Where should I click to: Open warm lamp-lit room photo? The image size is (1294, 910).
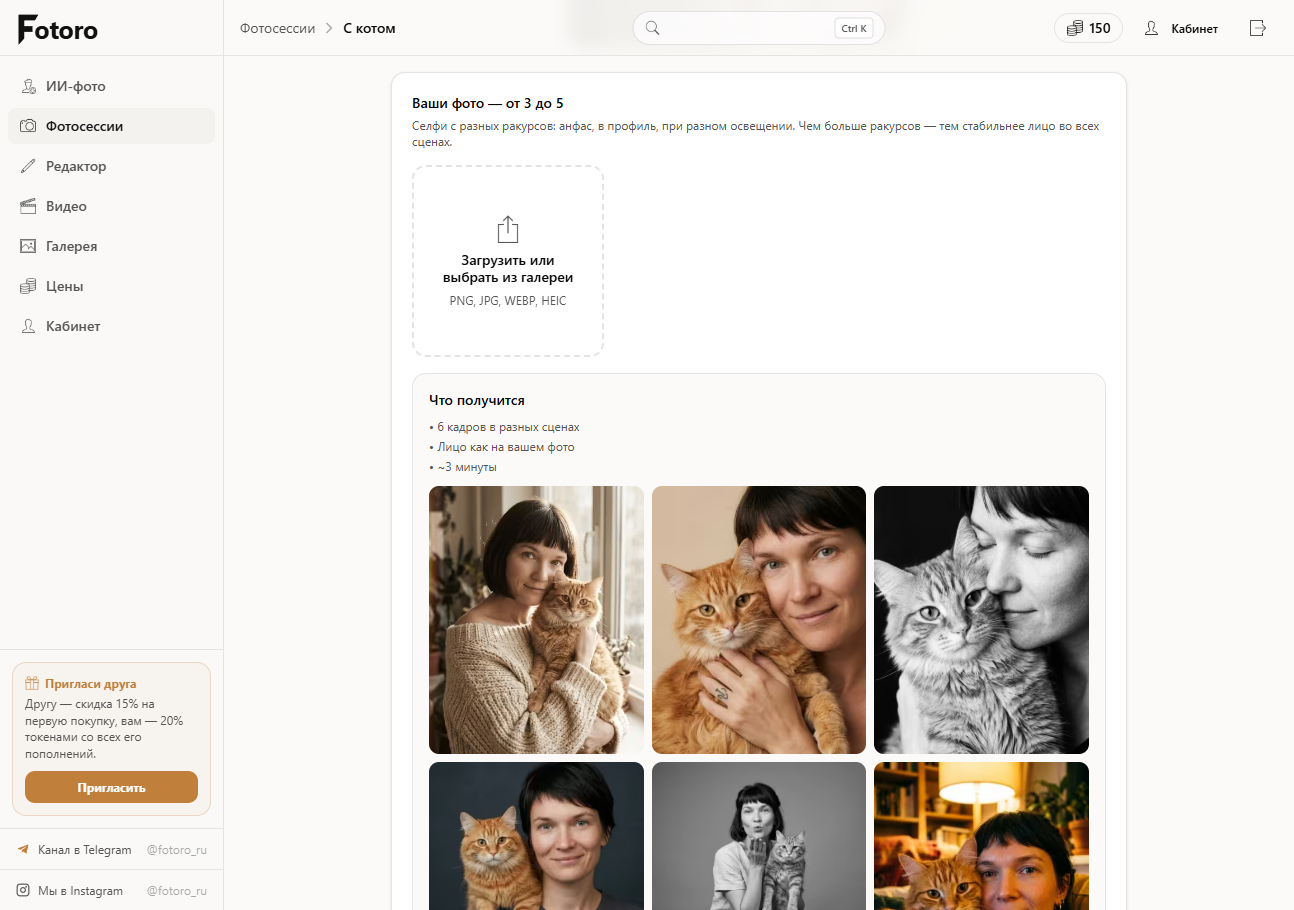[981, 836]
